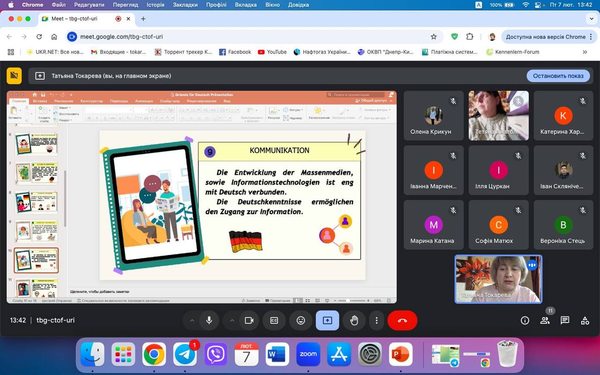The width and height of the screenshot is (600, 375).
Task: Select Іван Склянче... participant tile
Action: click(x=563, y=170)
